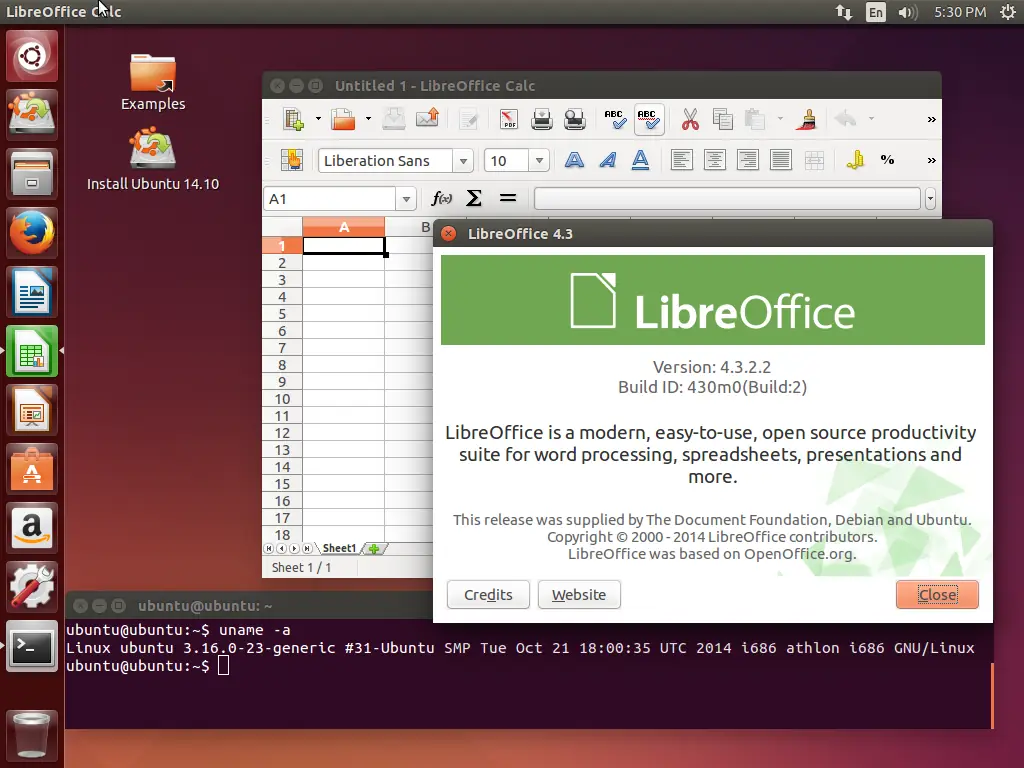1024x768 pixels.
Task: Show more Standard toolbar buttons chevron
Action: point(931,120)
